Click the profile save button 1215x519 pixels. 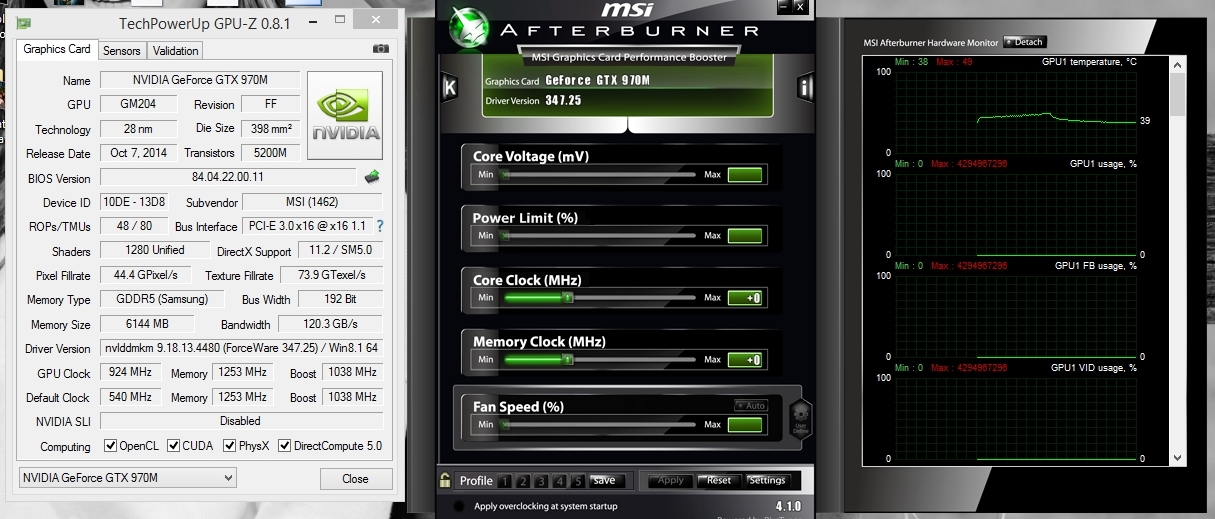(605, 481)
